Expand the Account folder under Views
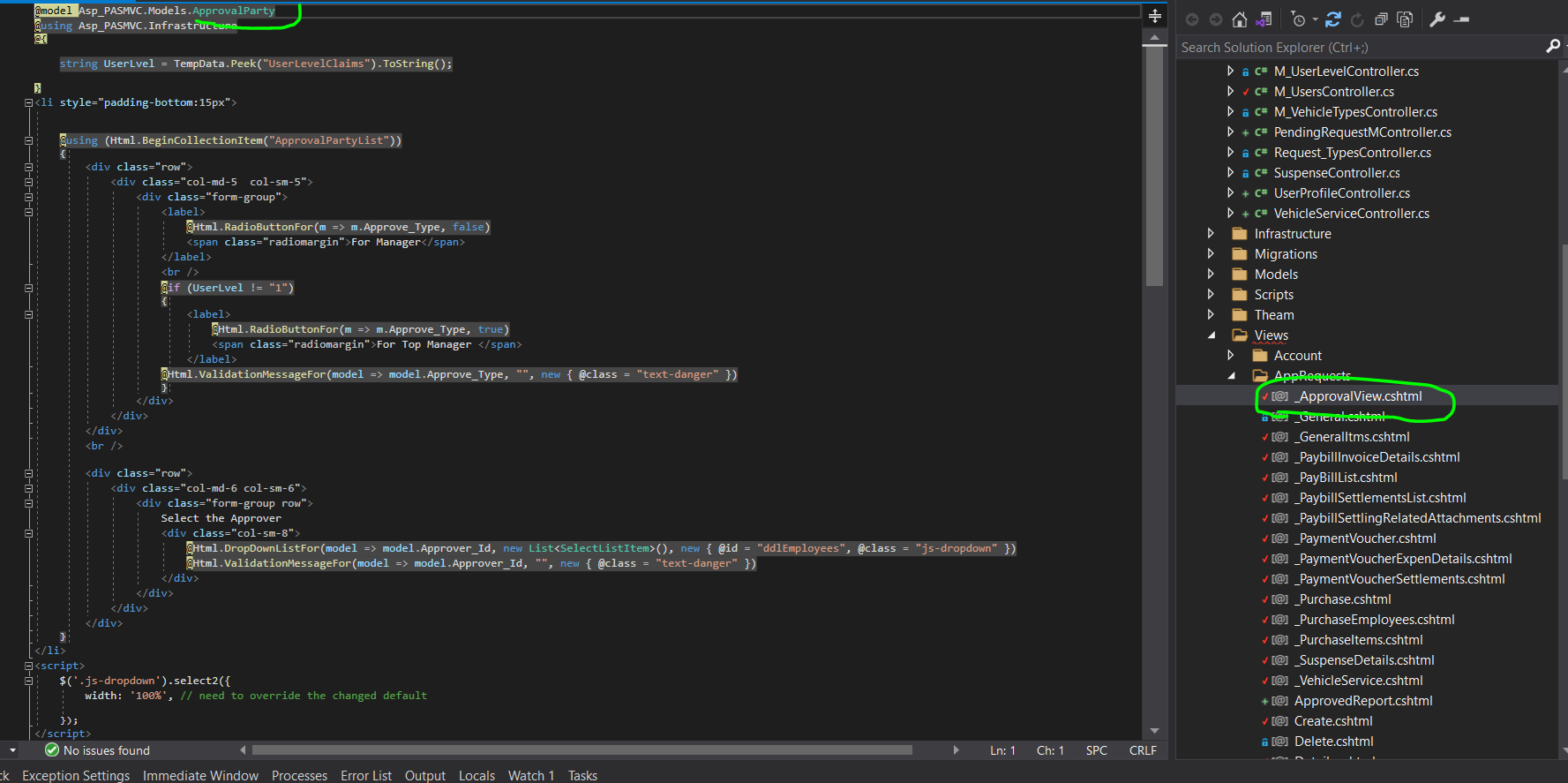 1230,355
